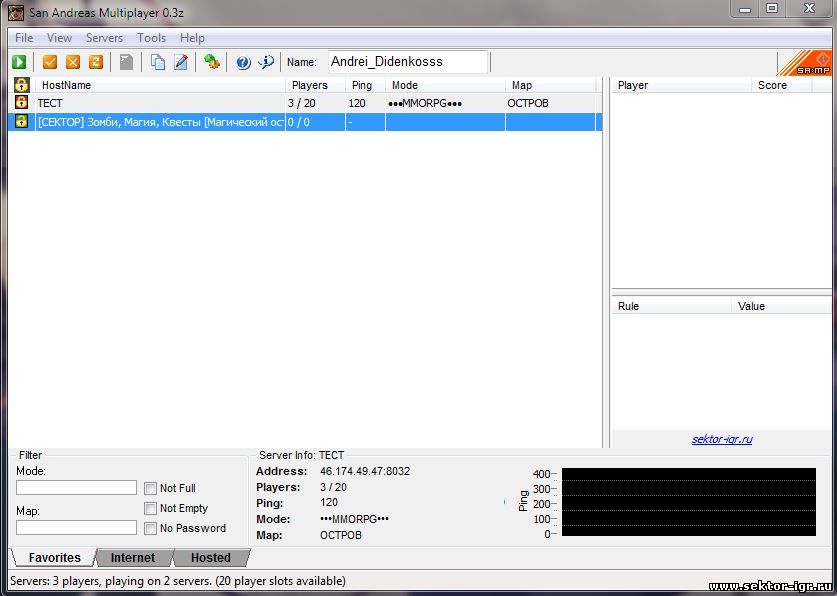Click the padlock column header icon

point(21,85)
